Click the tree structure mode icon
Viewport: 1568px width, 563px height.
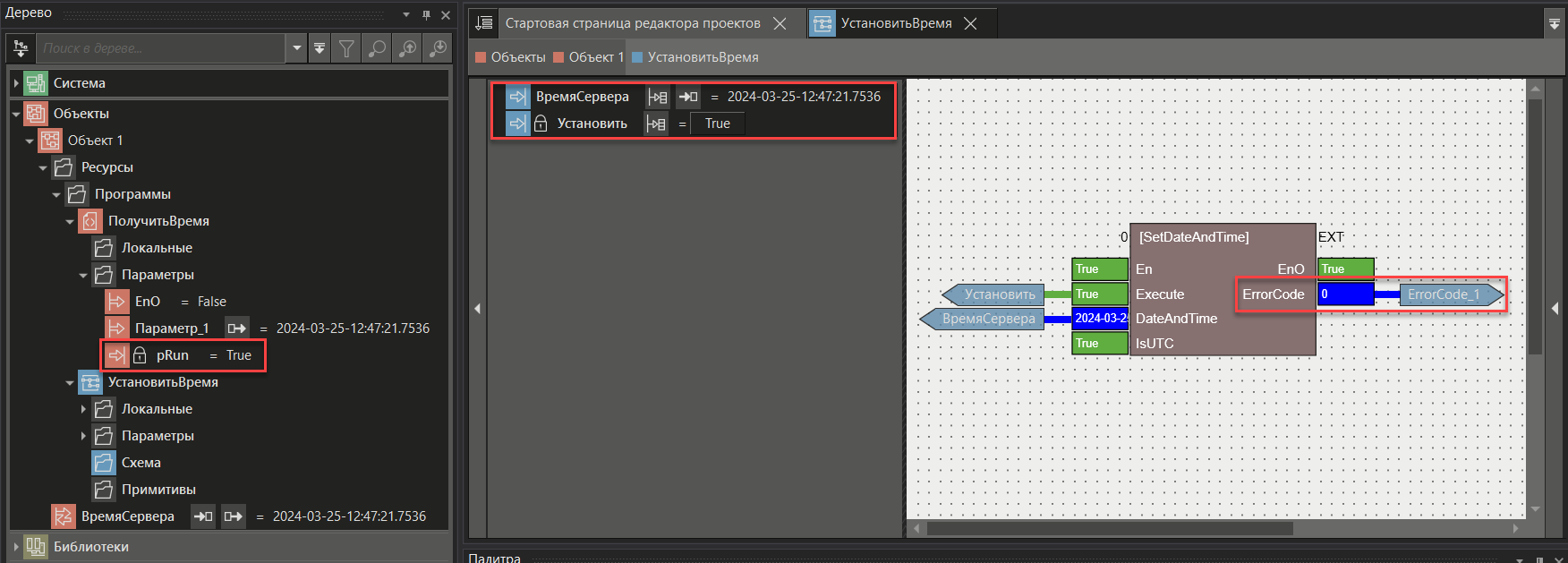pos(21,48)
